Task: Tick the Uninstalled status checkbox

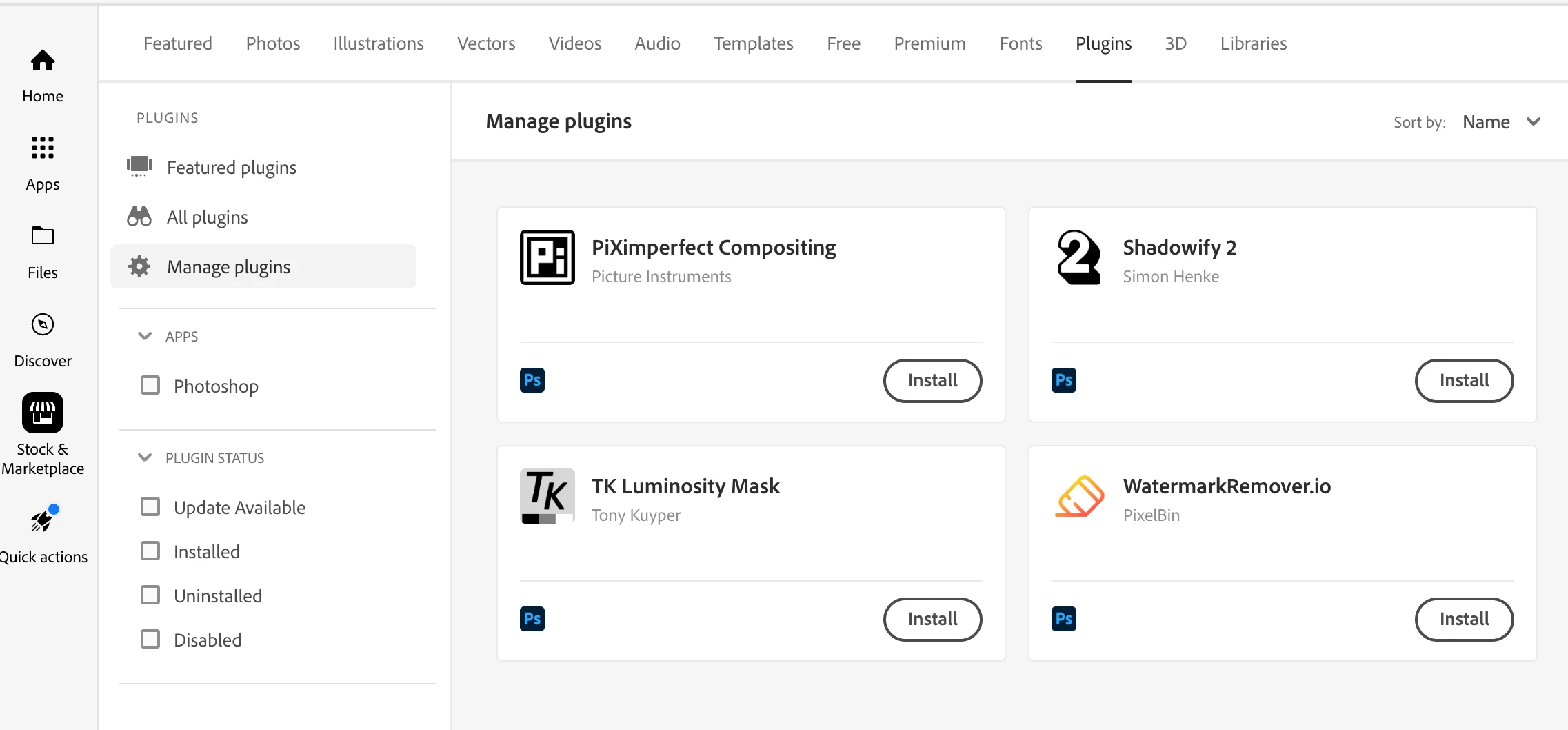Action: point(150,595)
